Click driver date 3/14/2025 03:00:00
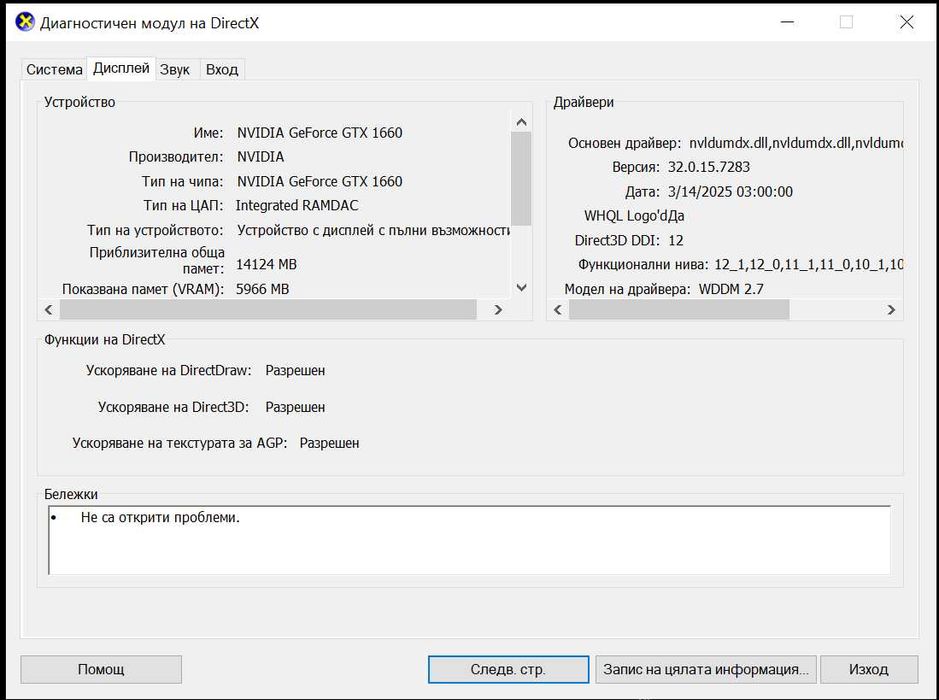The width and height of the screenshot is (939, 700). tap(730, 192)
